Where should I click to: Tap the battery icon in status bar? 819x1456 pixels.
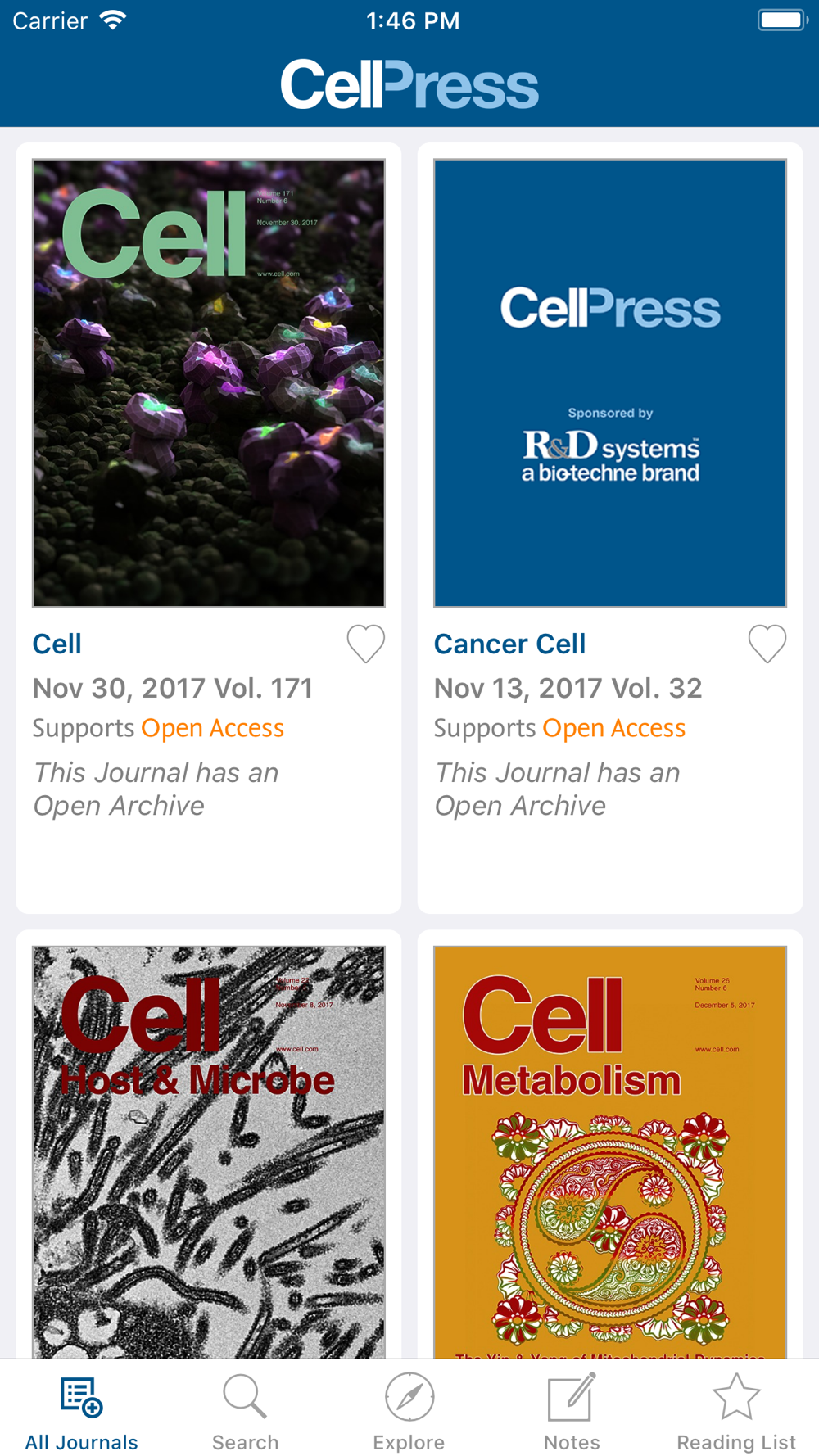coord(781,20)
